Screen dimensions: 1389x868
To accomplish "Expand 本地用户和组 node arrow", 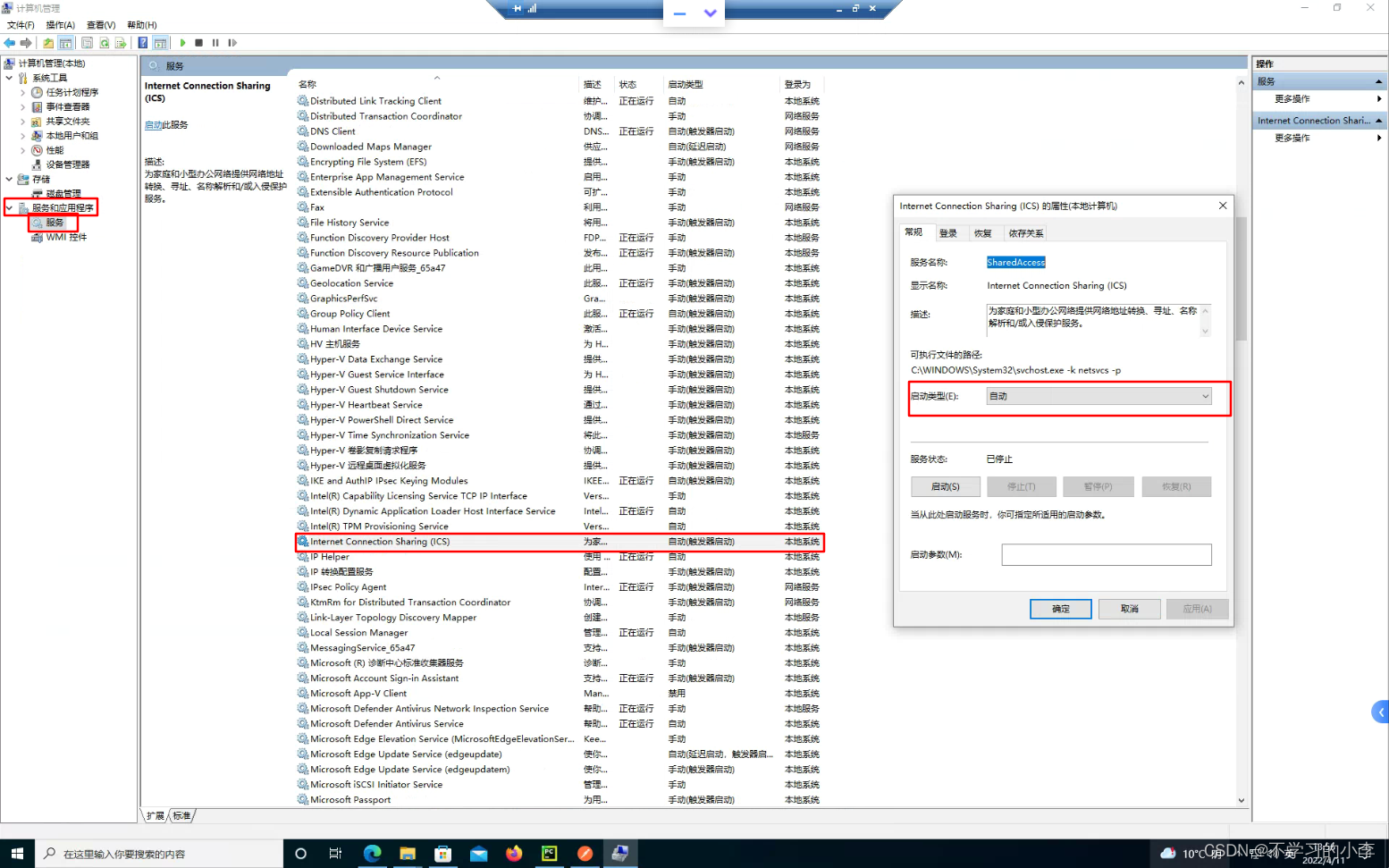I will (23, 136).
